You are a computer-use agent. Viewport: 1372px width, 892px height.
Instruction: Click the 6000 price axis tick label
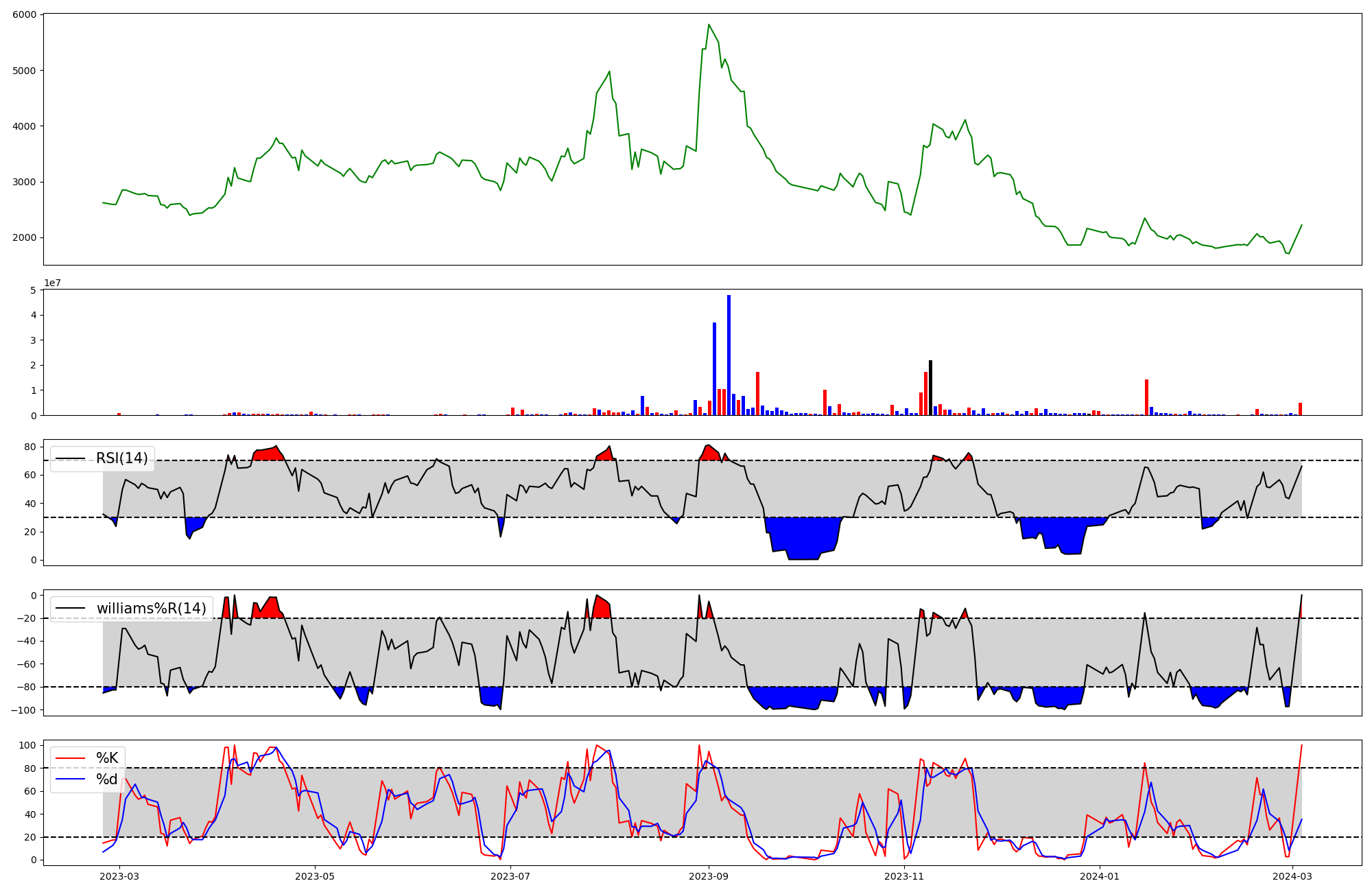point(25,14)
